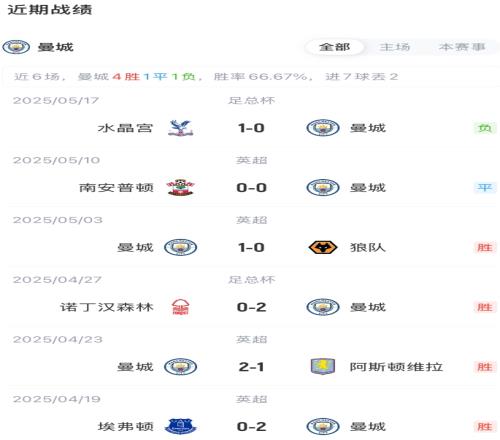This screenshot has height=440, width=500.
Task: Click the Everton team crest
Action: click(180, 426)
